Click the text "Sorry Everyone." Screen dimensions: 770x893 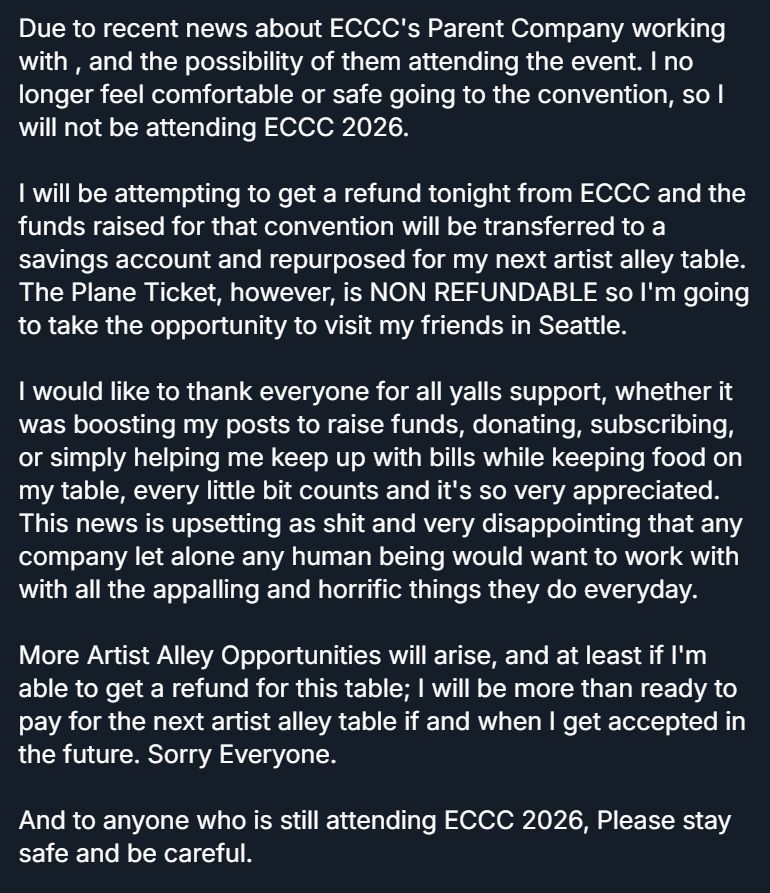point(242,754)
